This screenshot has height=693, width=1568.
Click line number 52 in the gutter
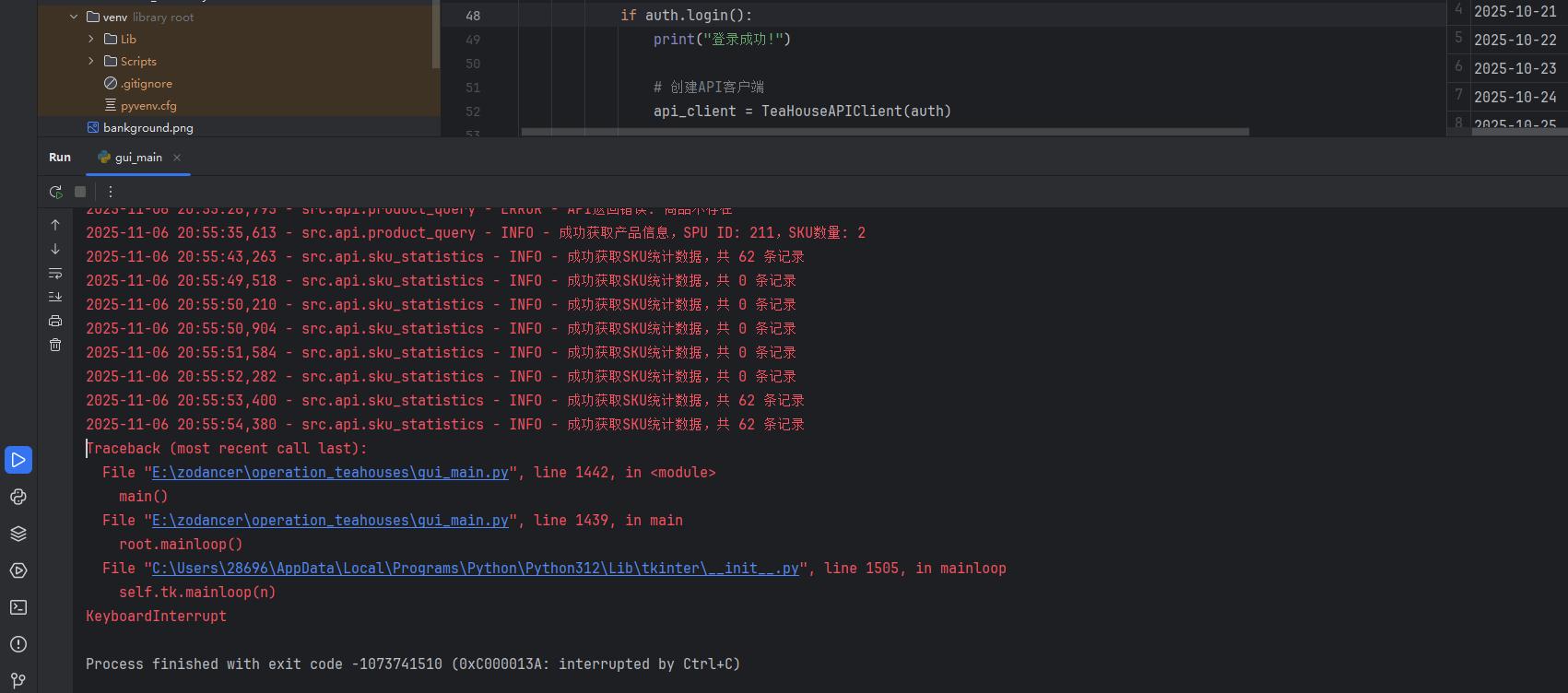(473, 112)
